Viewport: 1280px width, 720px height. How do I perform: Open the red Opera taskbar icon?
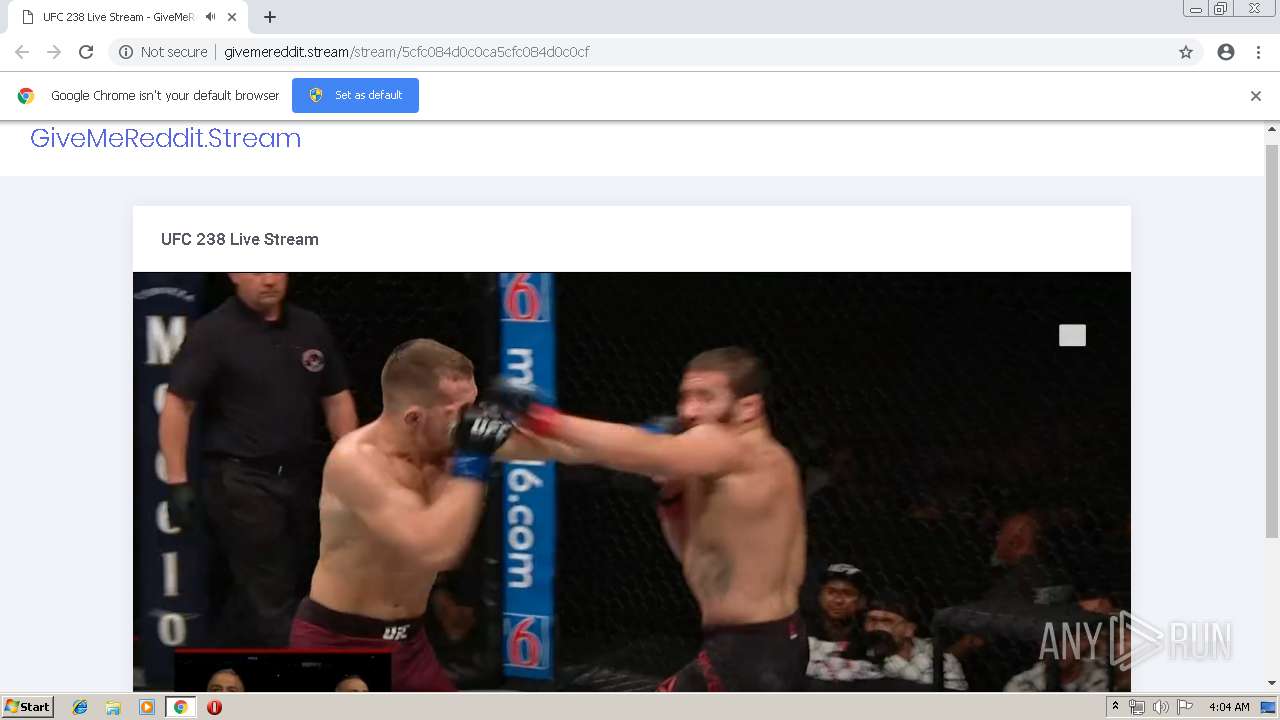click(214, 707)
